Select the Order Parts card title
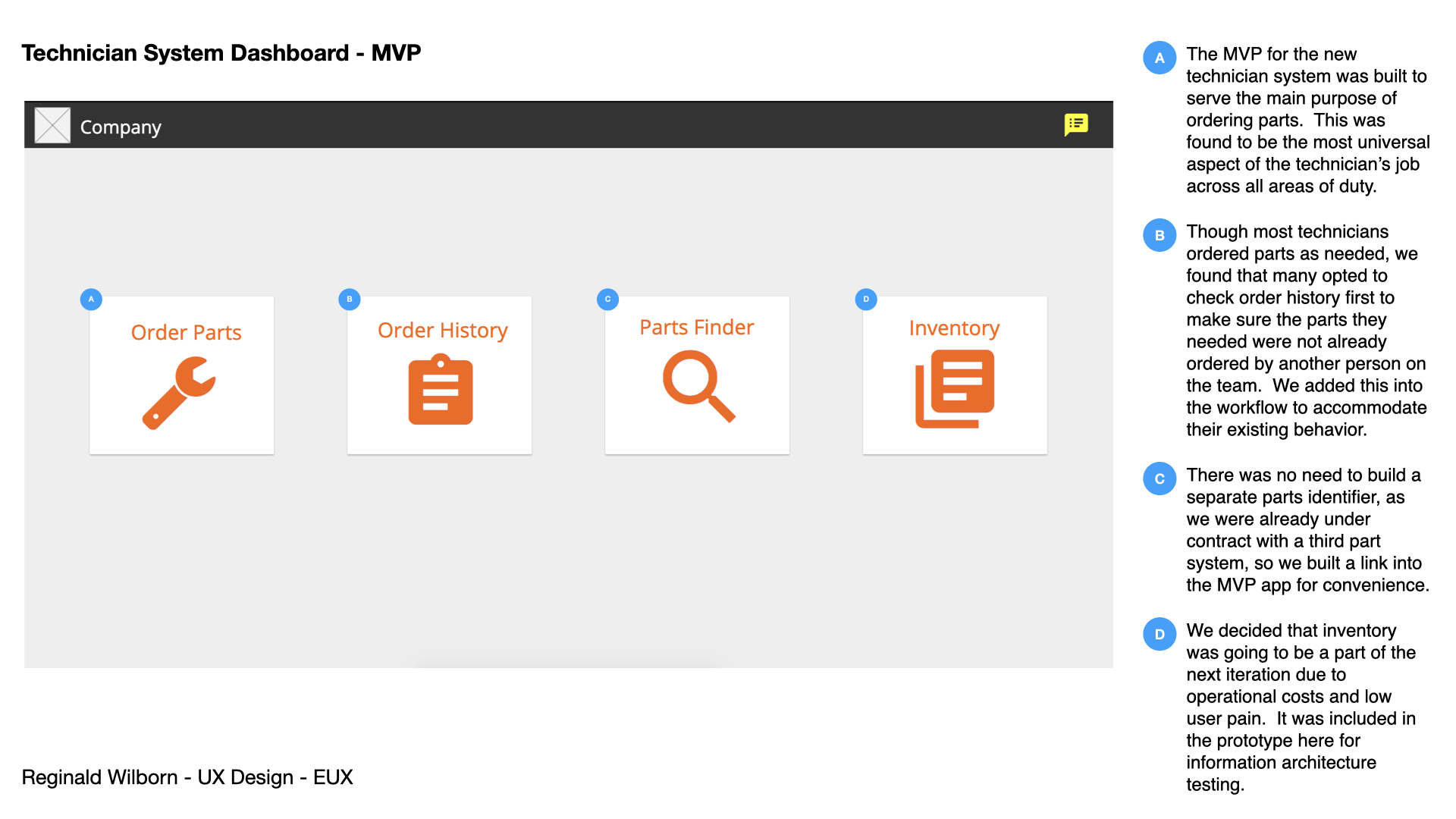The width and height of the screenshot is (1456, 819). (186, 332)
